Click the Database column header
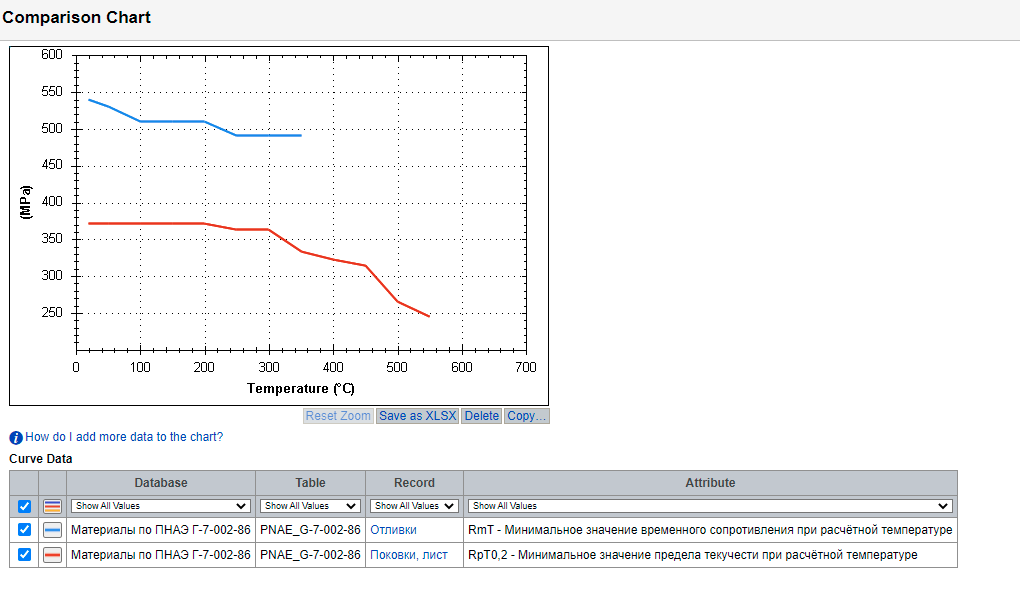This screenshot has width=1020, height=610. pyautogui.click(x=161, y=483)
